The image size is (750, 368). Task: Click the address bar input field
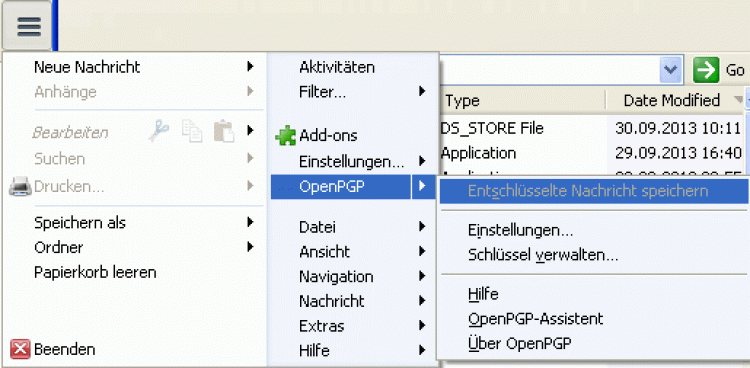pyautogui.click(x=549, y=70)
